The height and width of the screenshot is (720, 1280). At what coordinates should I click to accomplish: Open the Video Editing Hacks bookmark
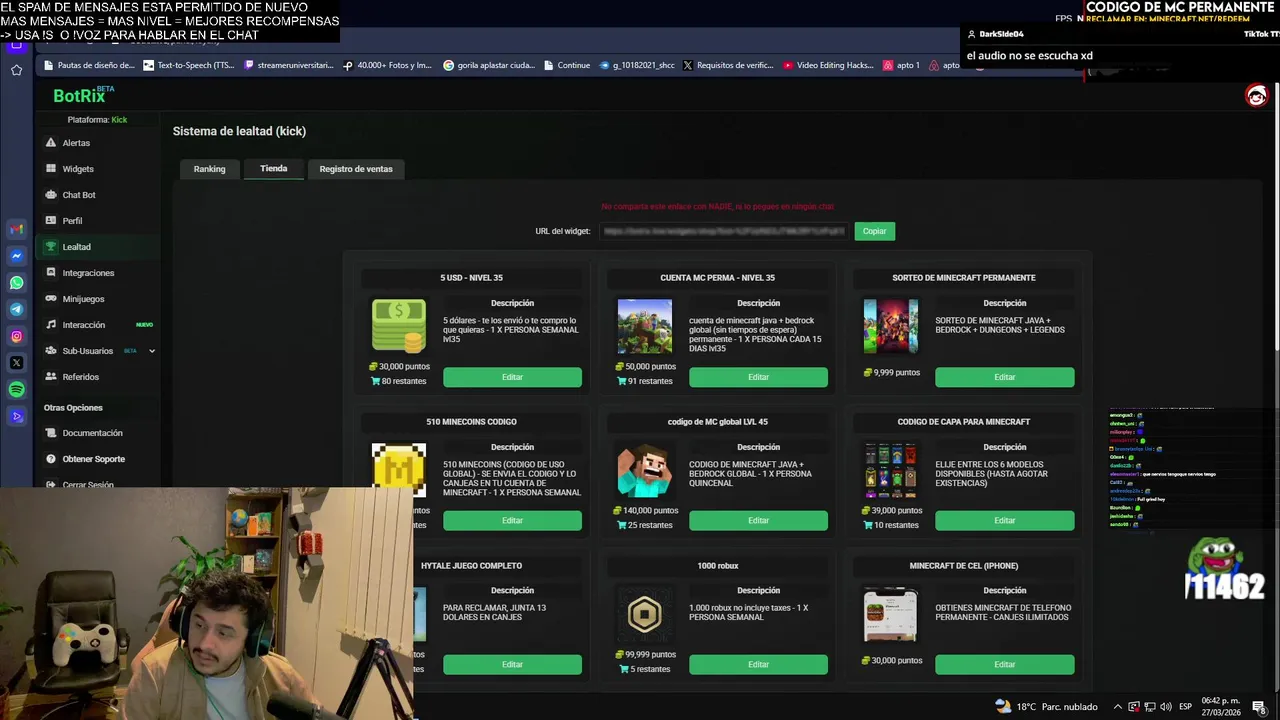[x=828, y=65]
